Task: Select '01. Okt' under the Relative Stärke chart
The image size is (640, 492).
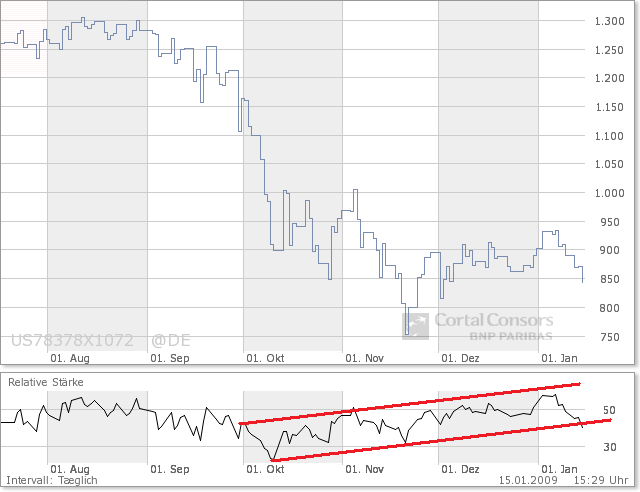Action: click(x=265, y=469)
